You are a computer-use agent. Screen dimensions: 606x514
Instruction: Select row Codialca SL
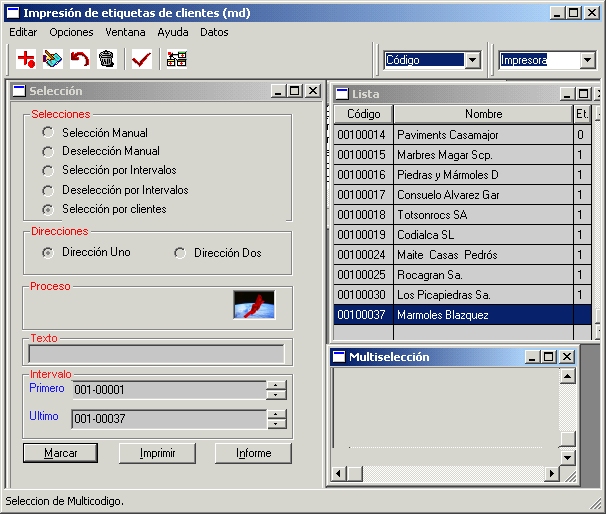pos(462,235)
